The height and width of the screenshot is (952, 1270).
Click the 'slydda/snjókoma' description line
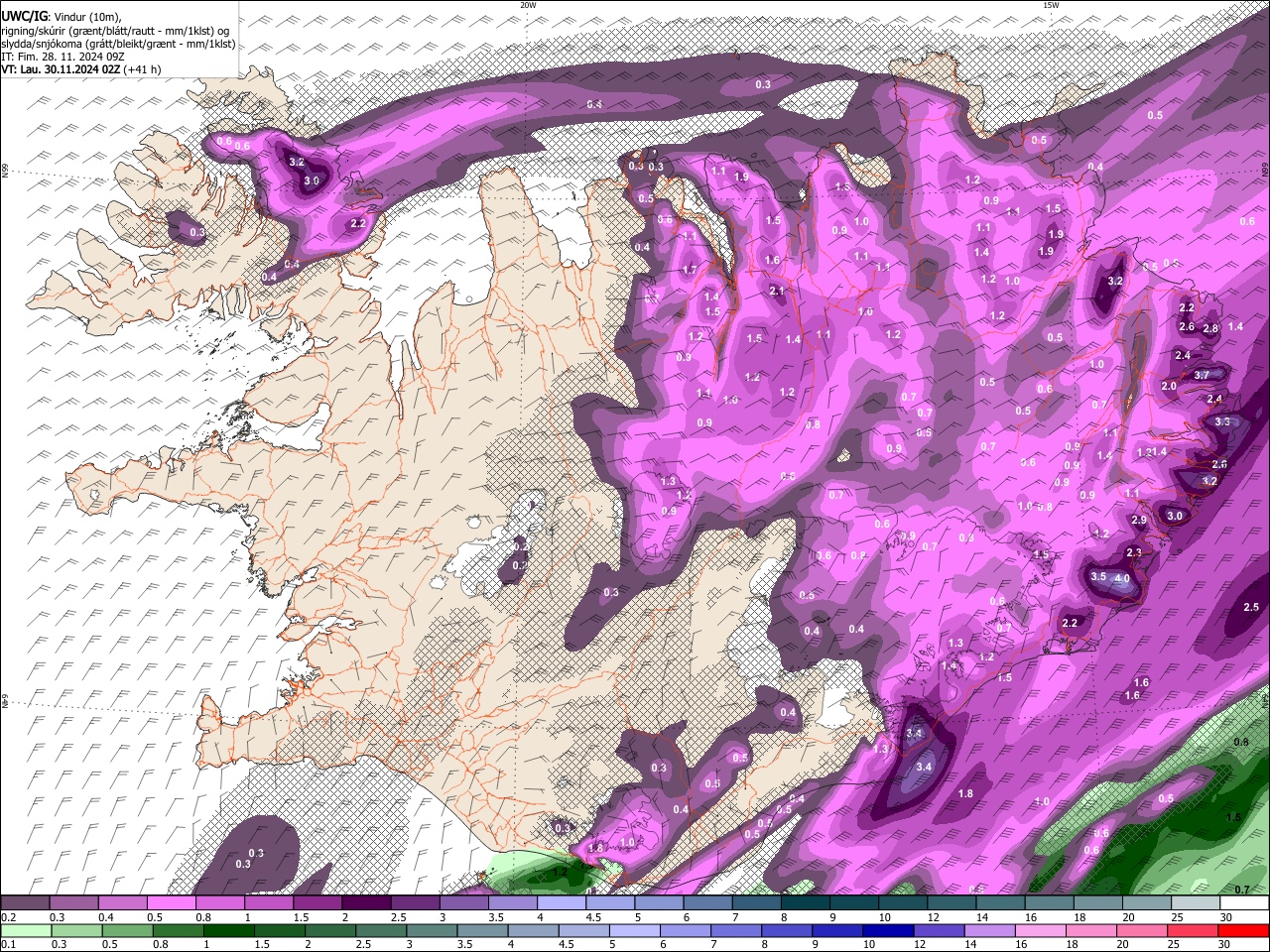click(118, 44)
